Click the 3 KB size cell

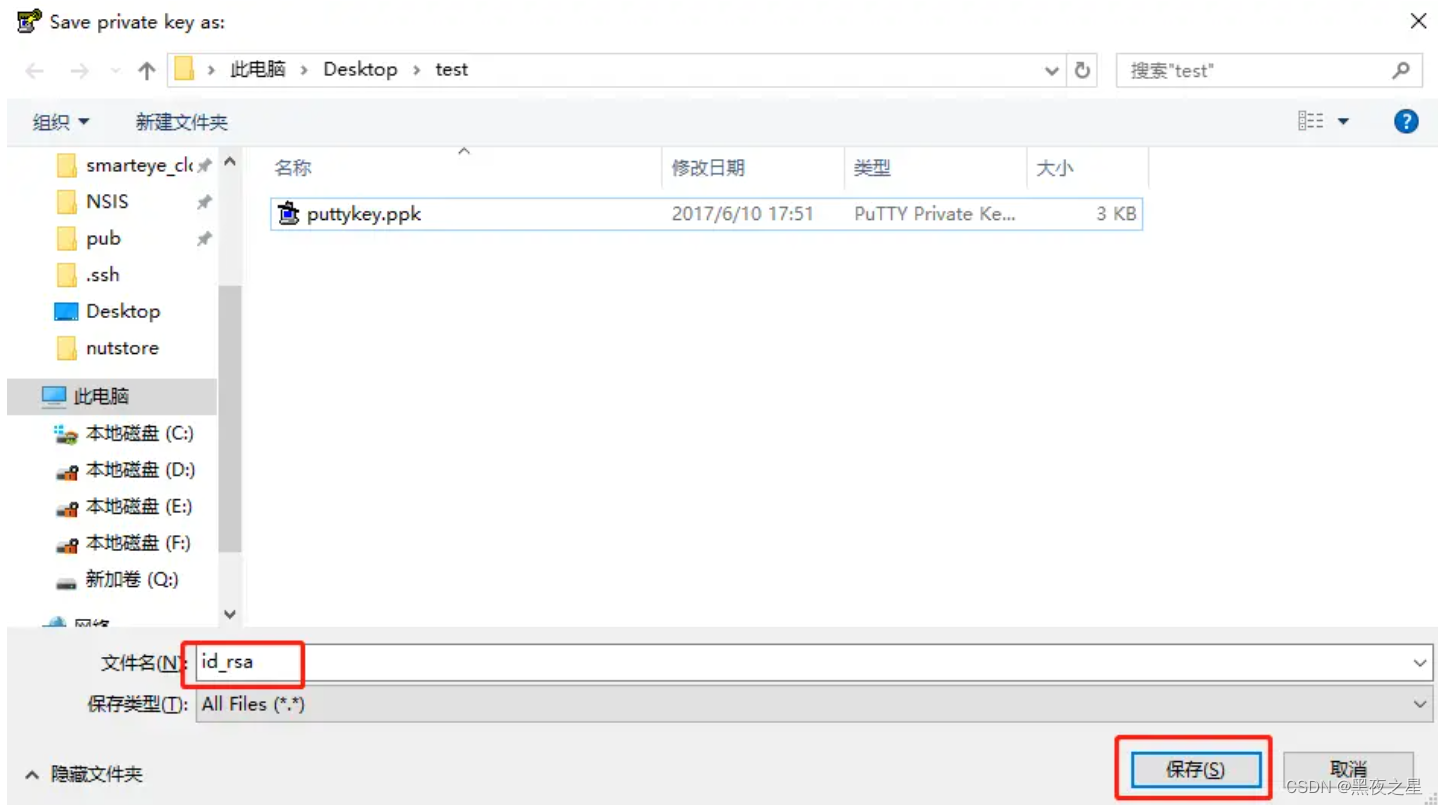click(x=1116, y=214)
